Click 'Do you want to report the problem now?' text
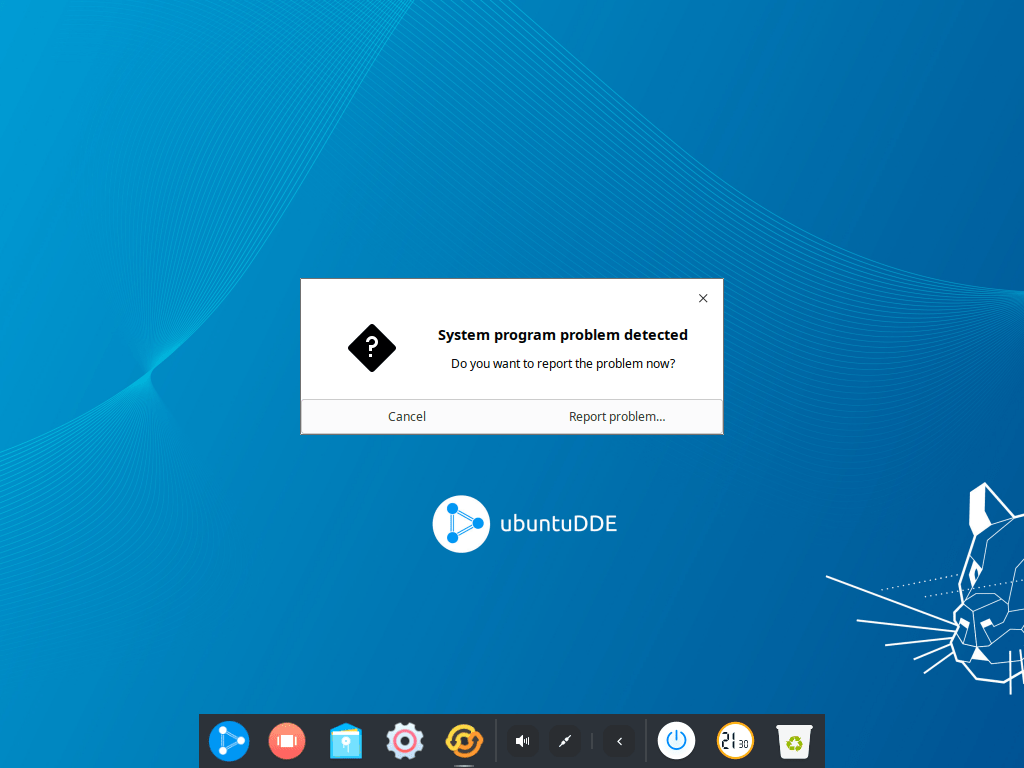This screenshot has width=1024, height=768. pos(563,364)
